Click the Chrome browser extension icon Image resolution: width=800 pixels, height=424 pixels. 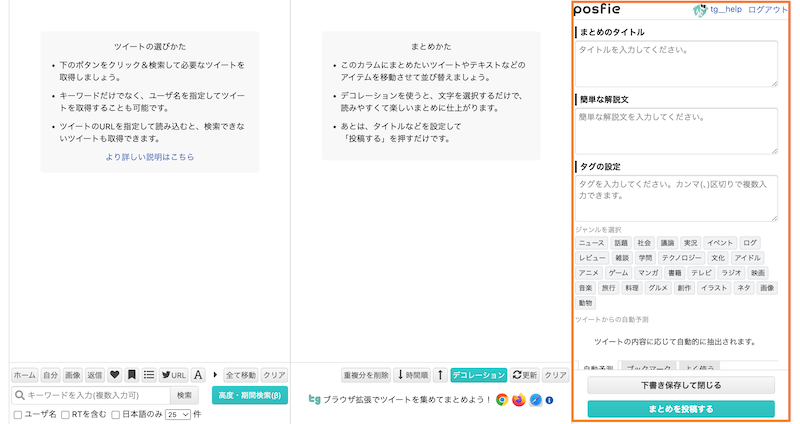click(501, 400)
